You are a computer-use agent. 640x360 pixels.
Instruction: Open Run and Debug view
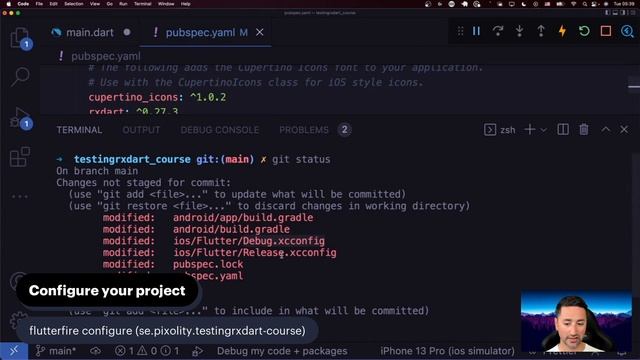point(20,117)
